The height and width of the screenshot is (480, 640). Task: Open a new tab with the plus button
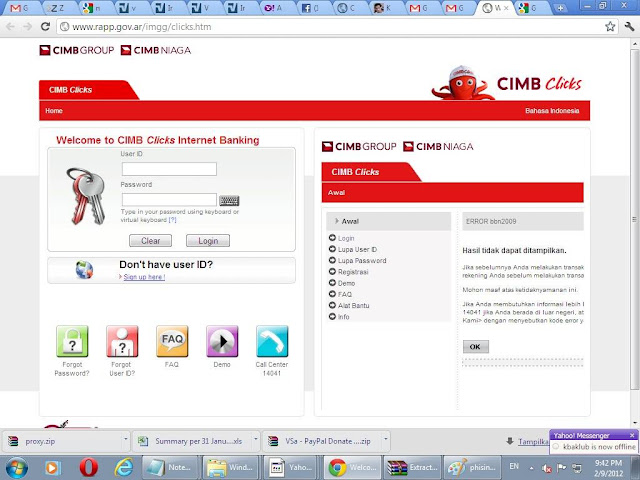pyautogui.click(x=560, y=8)
